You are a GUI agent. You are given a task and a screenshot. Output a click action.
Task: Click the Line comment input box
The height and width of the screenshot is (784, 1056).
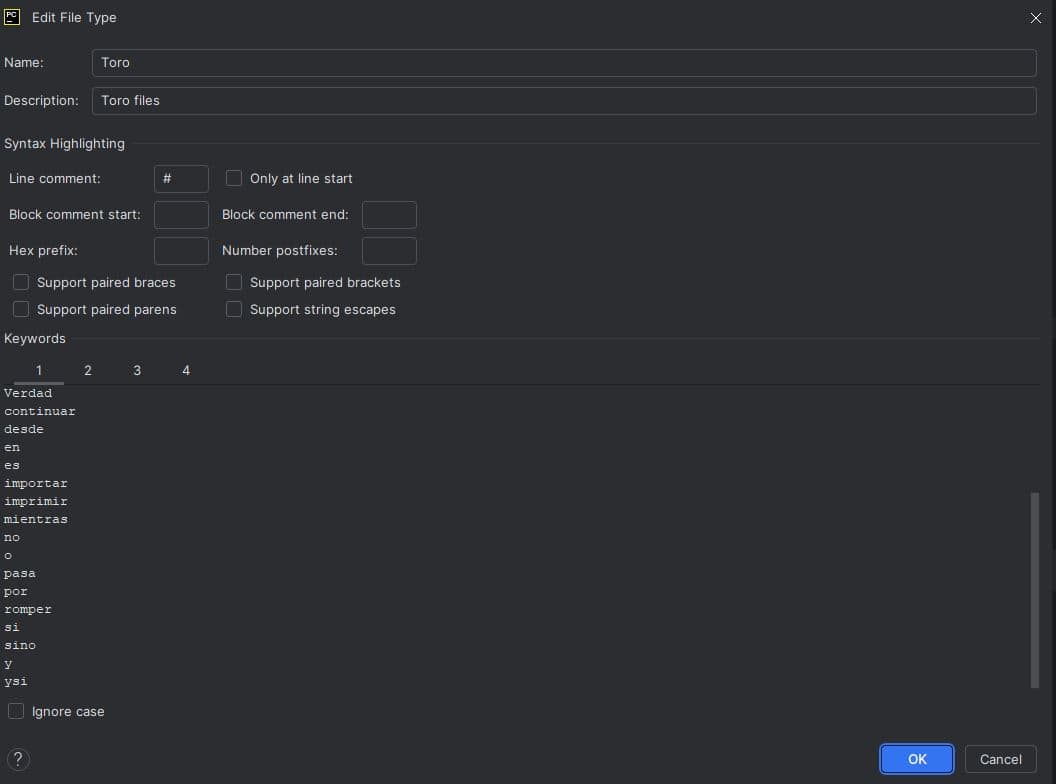181,178
